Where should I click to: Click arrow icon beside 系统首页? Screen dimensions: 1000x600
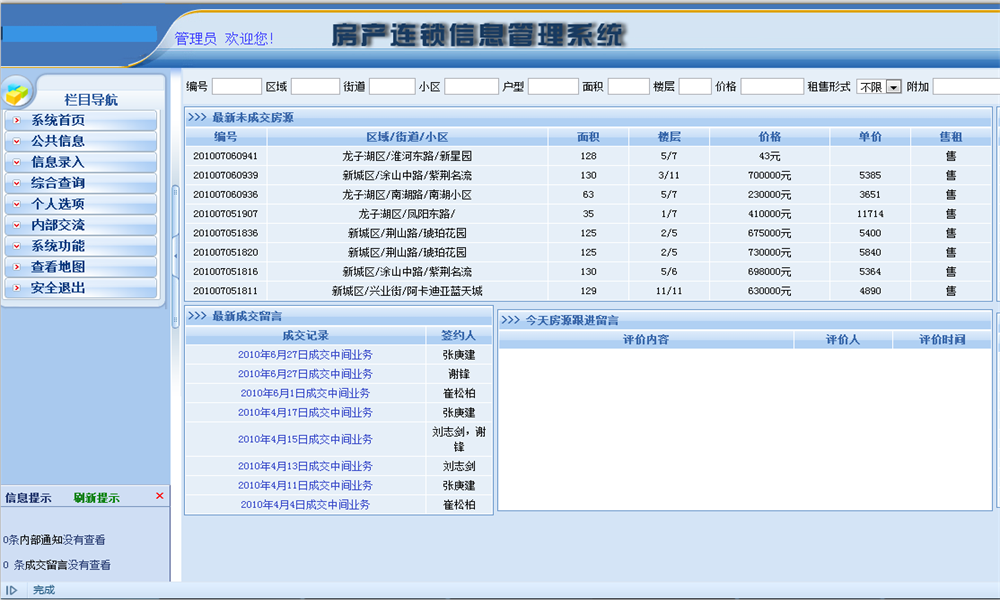[x=17, y=120]
